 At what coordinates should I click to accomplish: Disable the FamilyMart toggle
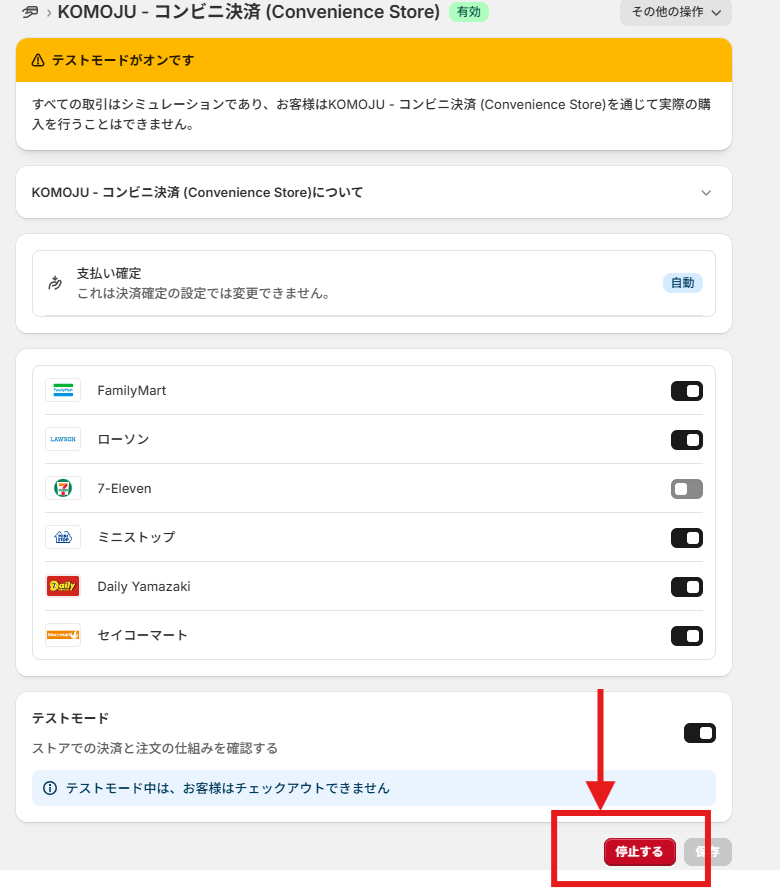click(x=687, y=391)
